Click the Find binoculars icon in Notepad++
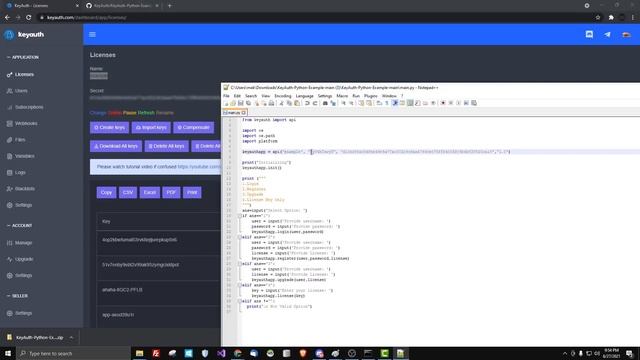Viewport: 640px width, 360px height. click(325, 103)
